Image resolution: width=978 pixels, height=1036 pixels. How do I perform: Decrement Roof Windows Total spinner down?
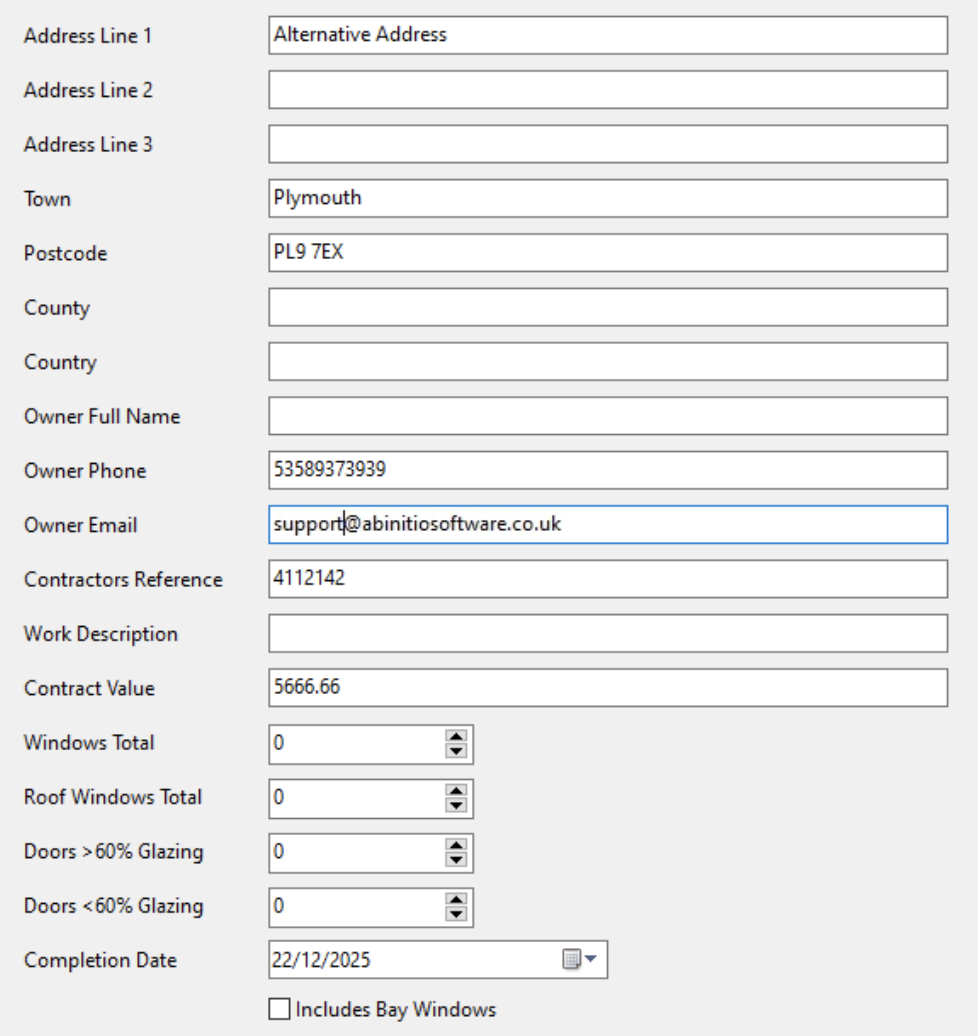(x=457, y=804)
